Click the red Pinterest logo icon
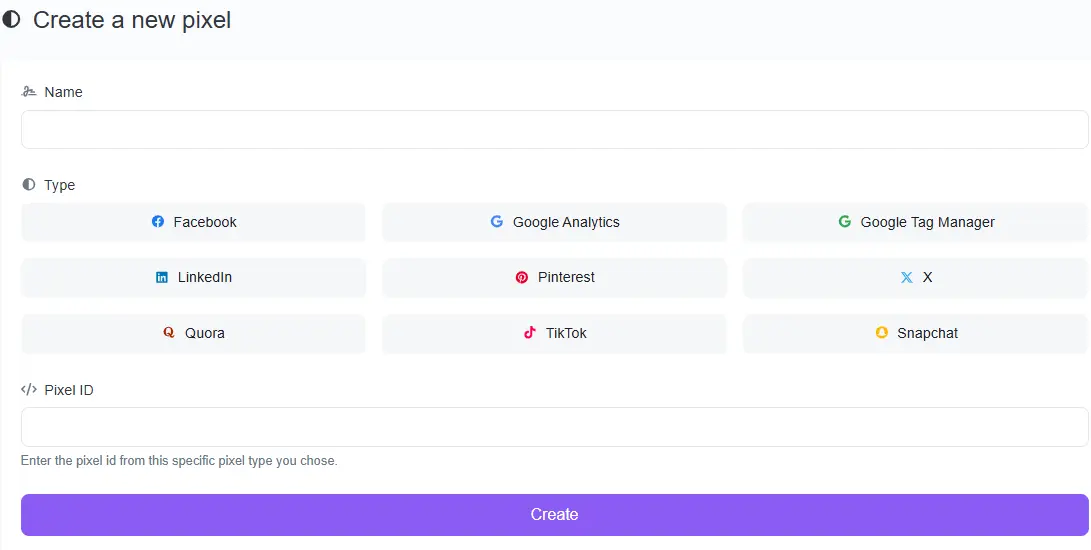Viewport: 1091px width, 550px height. pos(522,277)
